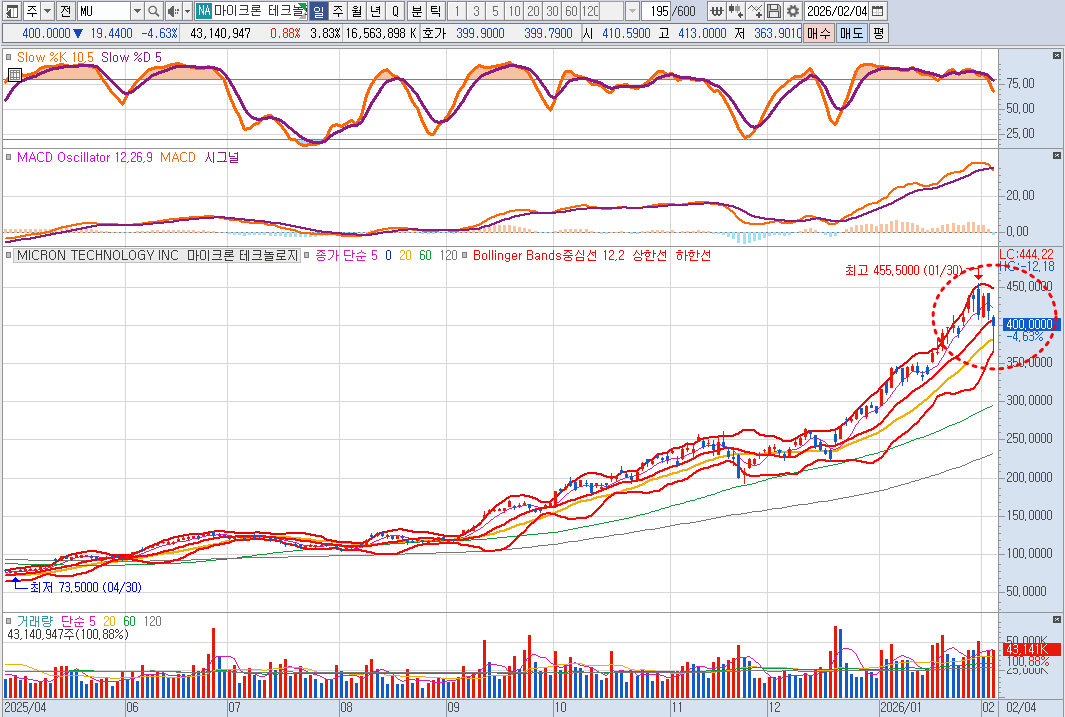
Task: Open the data grid icon on Stochastic panel
Action: pos(14,75)
